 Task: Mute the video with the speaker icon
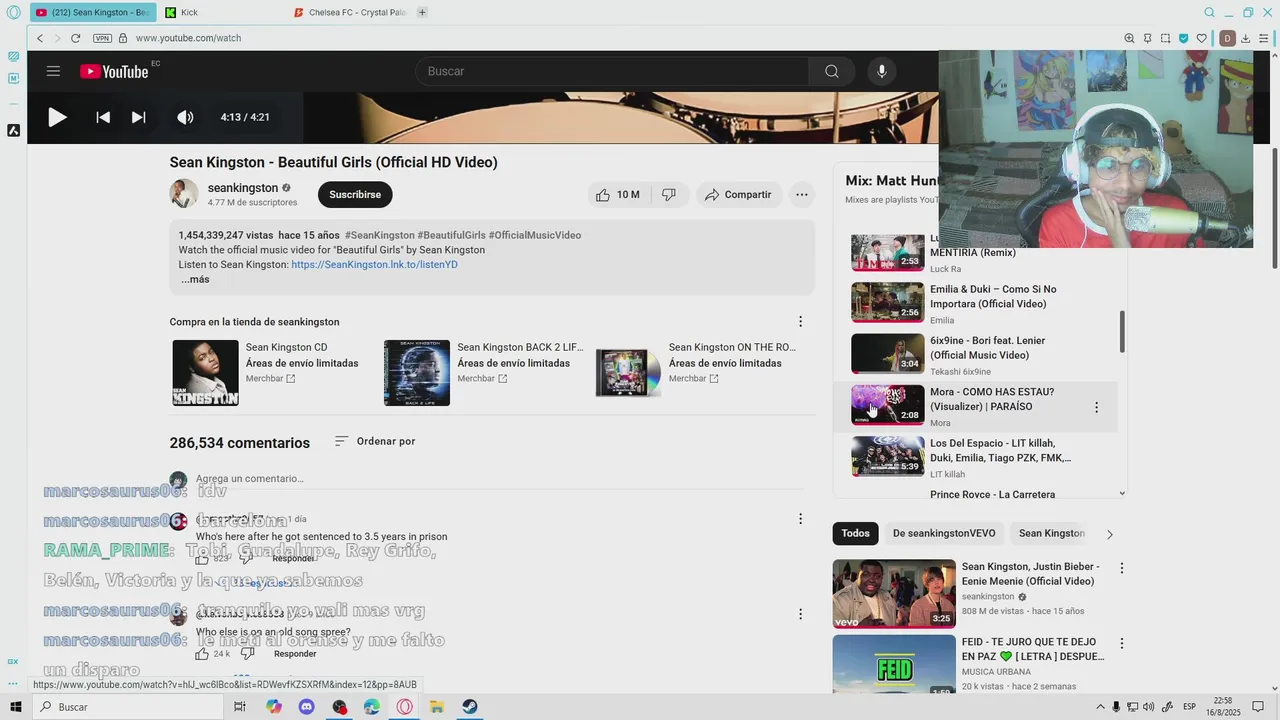185,117
